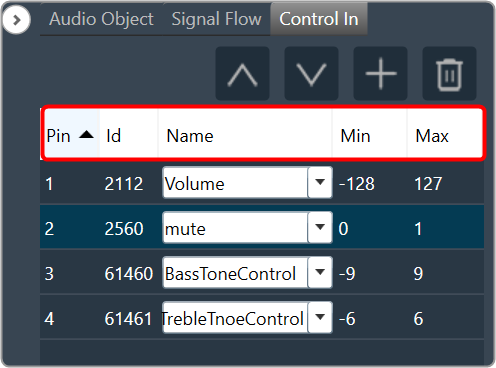
Task: Click the Name column header
Action: [245, 134]
